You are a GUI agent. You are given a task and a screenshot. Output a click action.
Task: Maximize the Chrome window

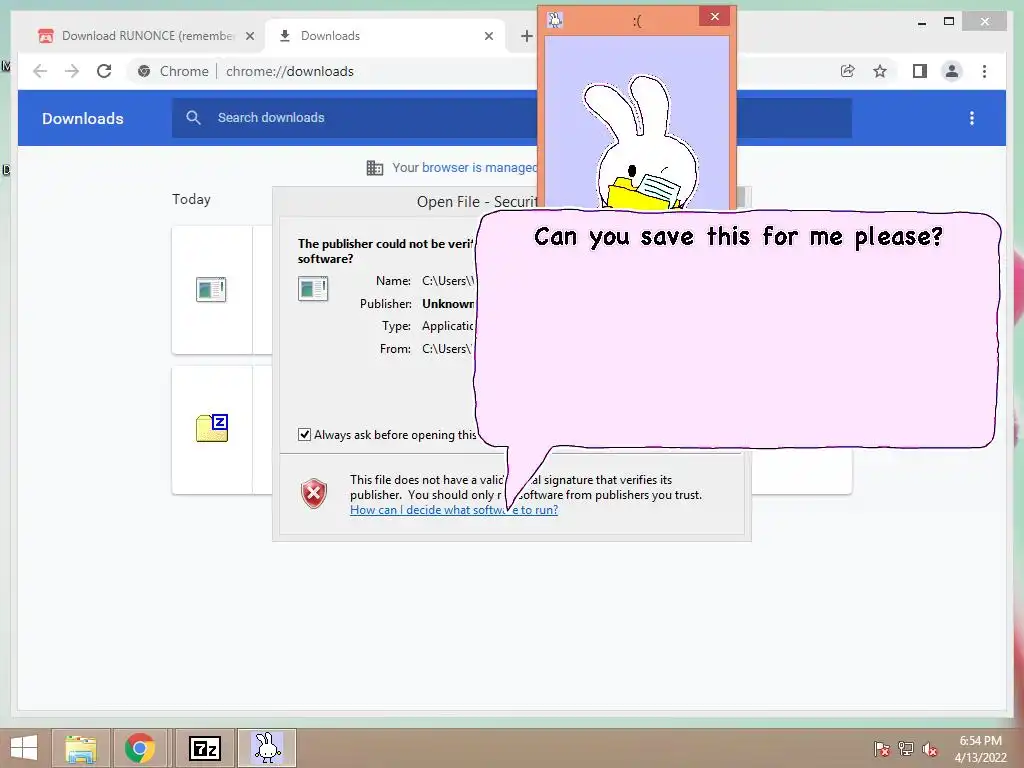pos(949,22)
